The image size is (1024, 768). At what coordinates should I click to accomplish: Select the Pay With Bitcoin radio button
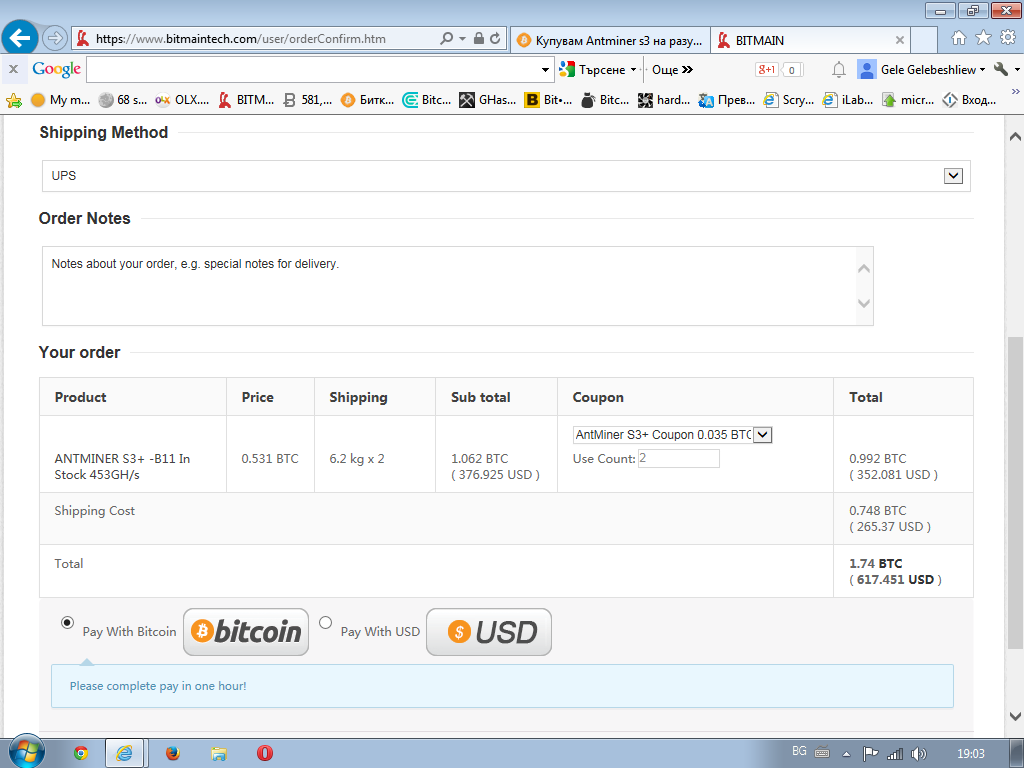(x=67, y=622)
